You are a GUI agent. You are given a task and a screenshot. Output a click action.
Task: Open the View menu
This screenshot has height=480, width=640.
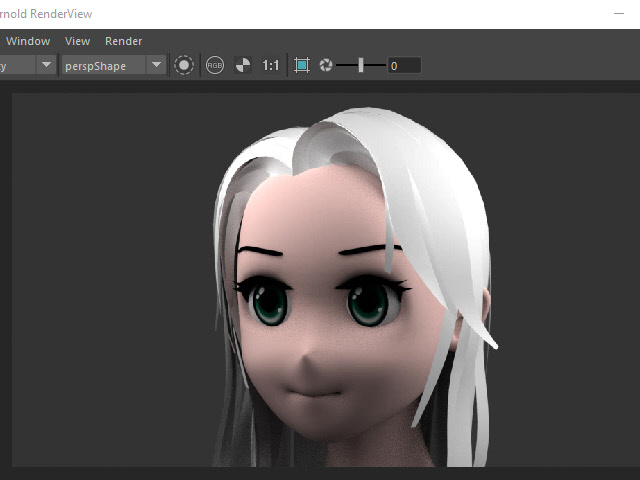(x=77, y=41)
